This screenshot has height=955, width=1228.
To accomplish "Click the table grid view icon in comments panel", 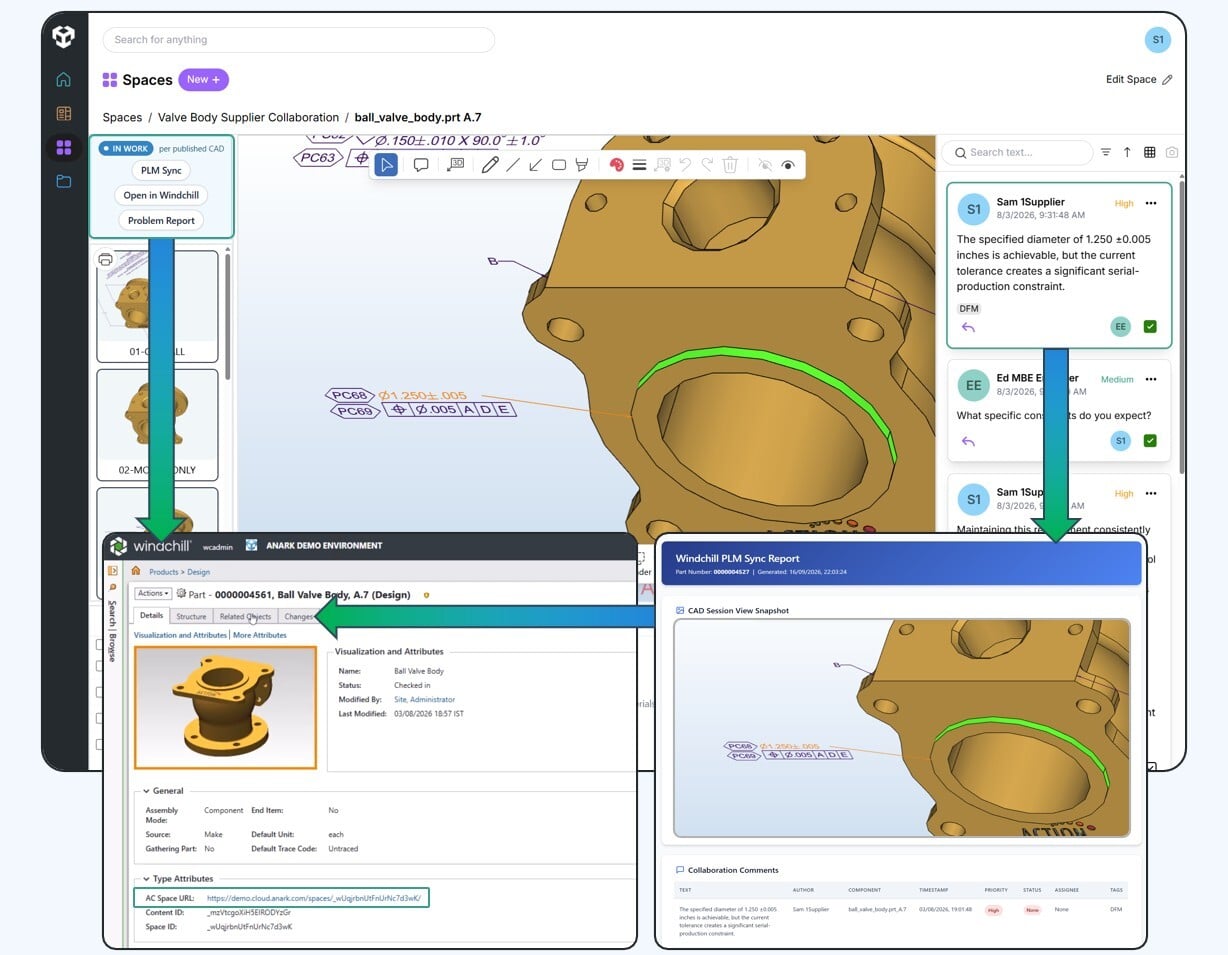I will 1150,152.
